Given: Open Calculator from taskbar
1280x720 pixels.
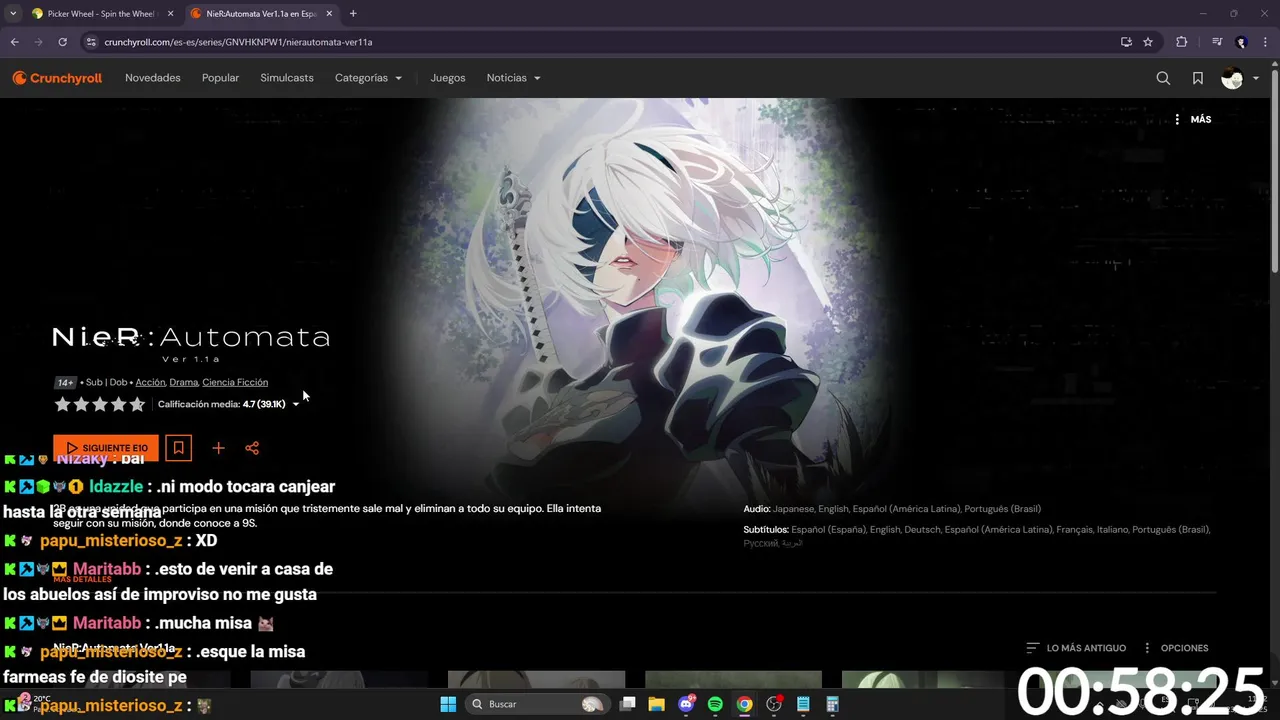Looking at the screenshot, I should coord(832,704).
